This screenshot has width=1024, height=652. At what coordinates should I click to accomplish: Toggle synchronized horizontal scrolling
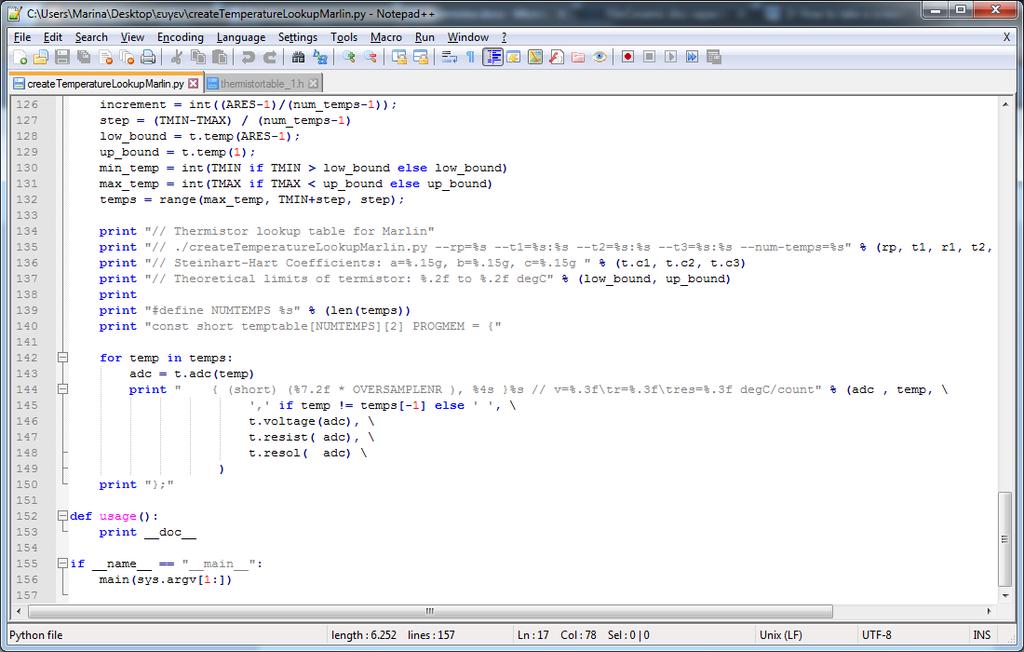point(421,57)
